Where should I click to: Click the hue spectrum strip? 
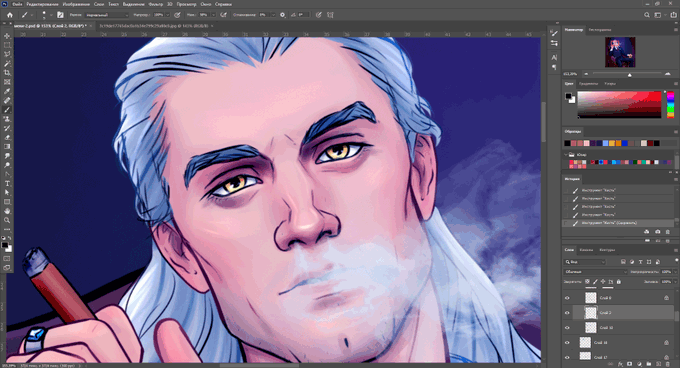coord(670,104)
